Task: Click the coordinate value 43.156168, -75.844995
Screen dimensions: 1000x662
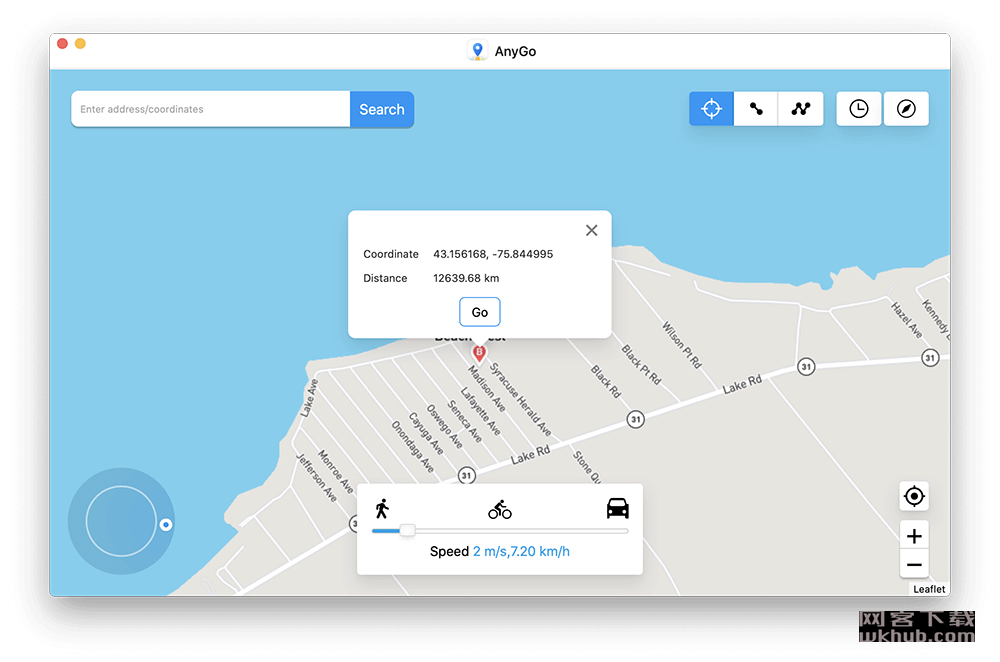Action: coord(493,254)
